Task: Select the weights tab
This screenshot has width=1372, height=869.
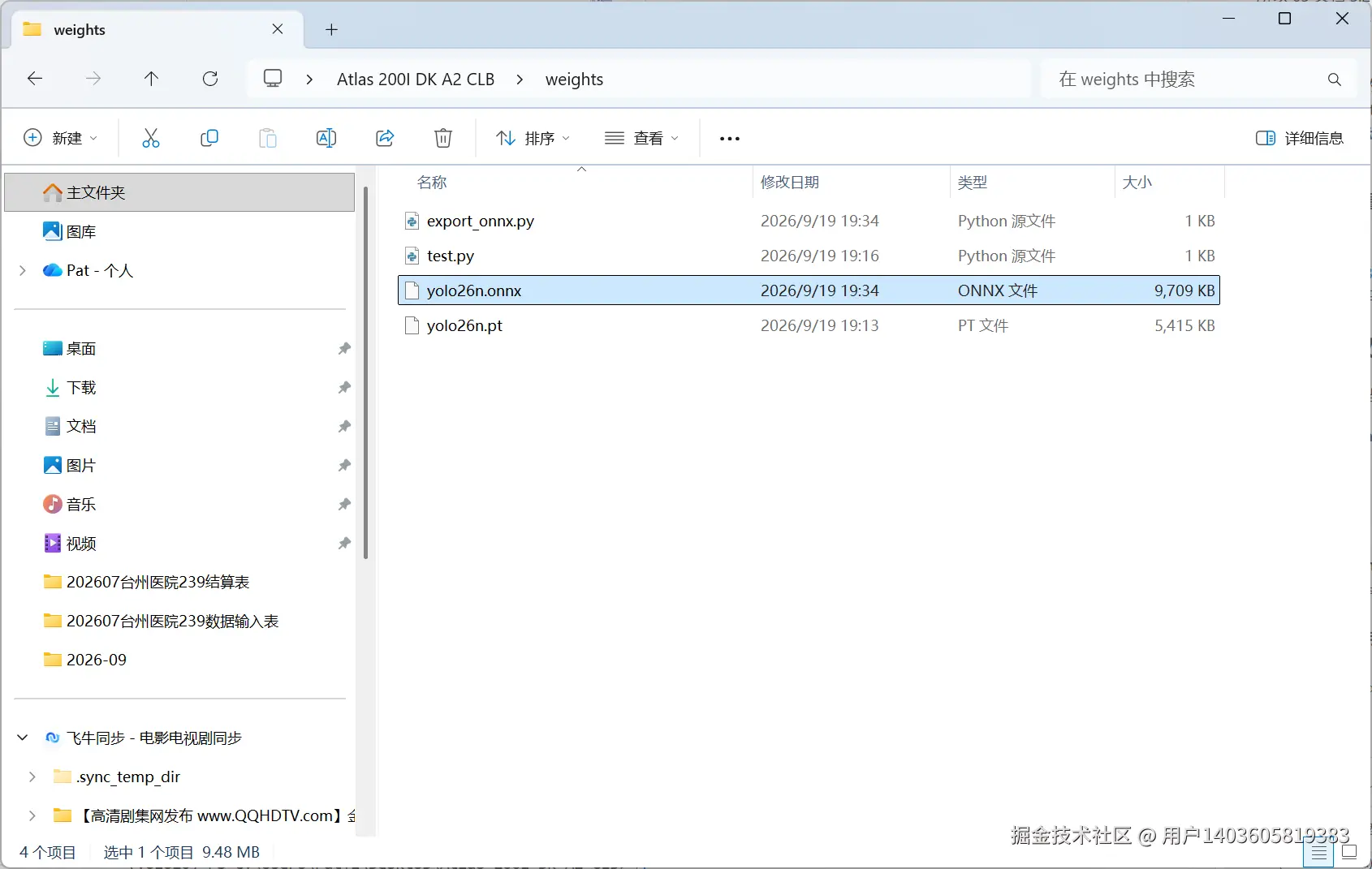Action: tap(157, 30)
